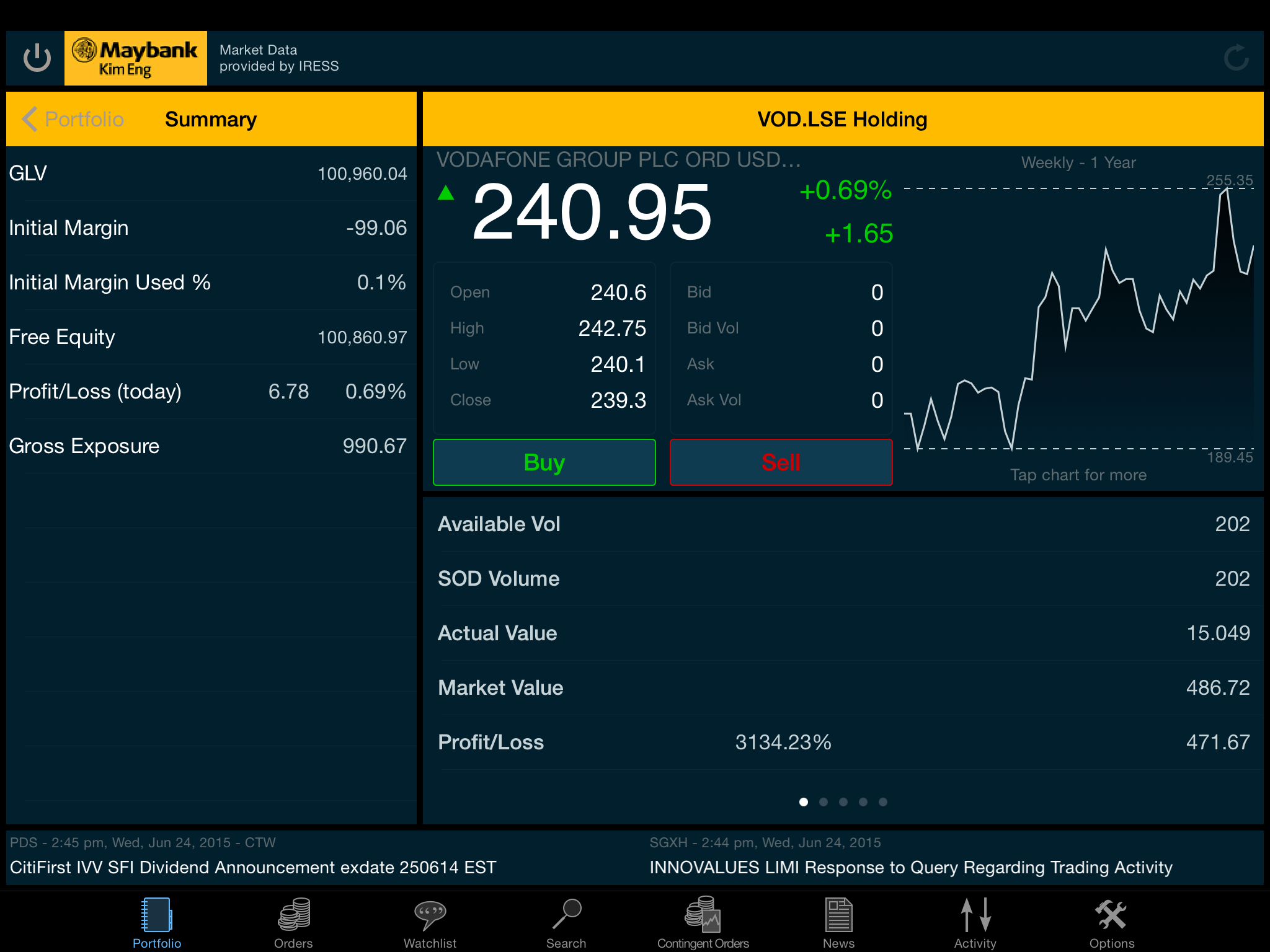Select the third page indicator dot
Screen dimensions: 1270x952
tap(843, 802)
